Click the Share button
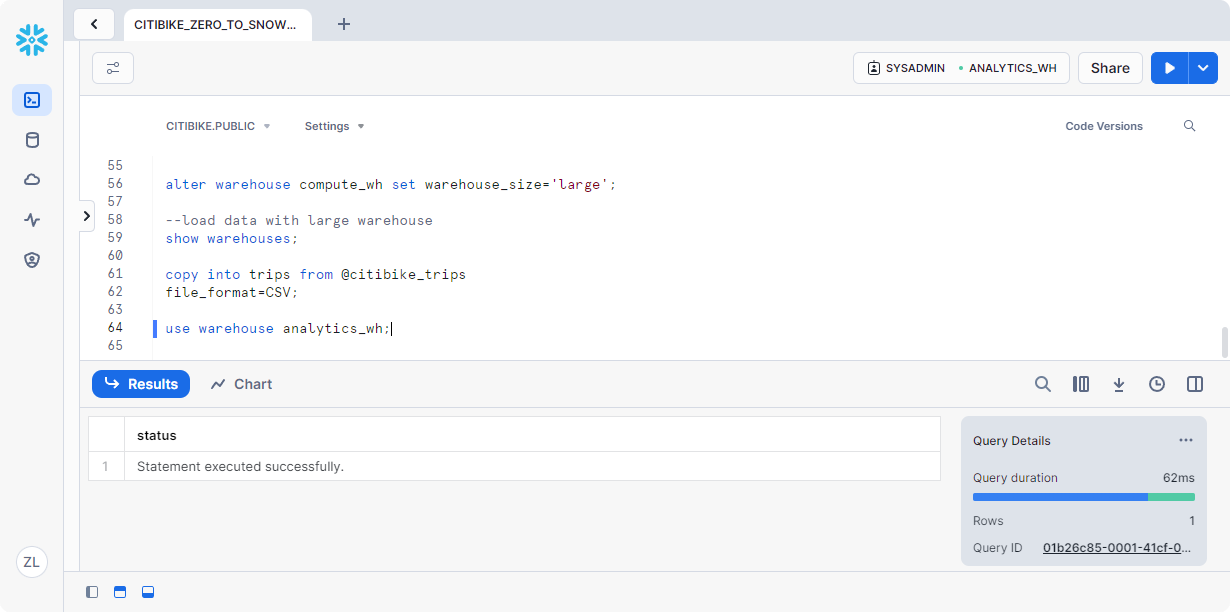Viewport: 1230px width, 612px height. [x=1110, y=68]
